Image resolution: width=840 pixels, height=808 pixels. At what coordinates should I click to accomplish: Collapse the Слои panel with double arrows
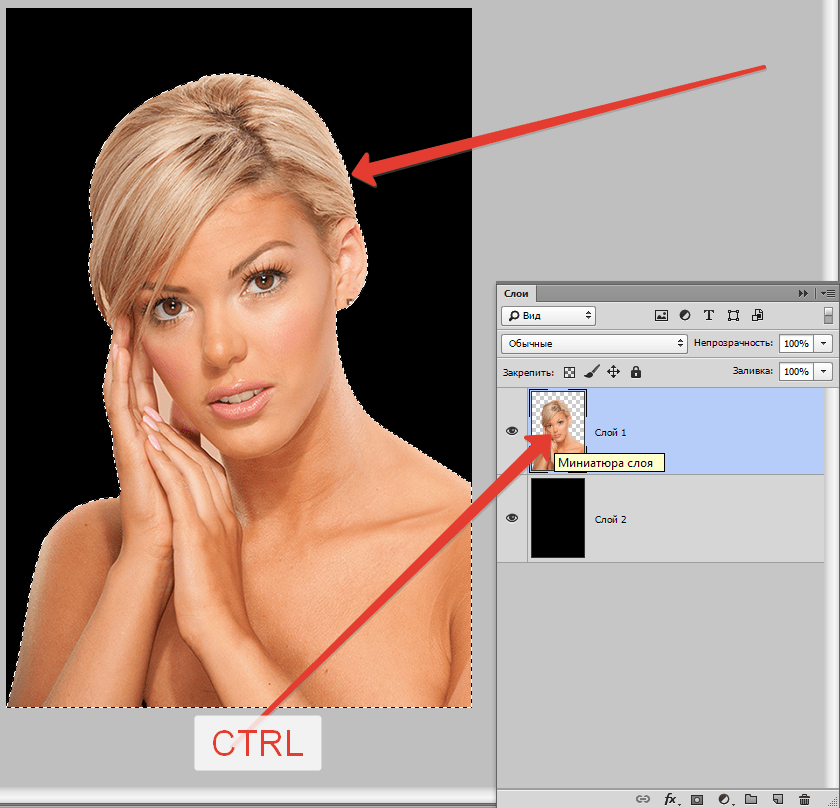click(803, 294)
